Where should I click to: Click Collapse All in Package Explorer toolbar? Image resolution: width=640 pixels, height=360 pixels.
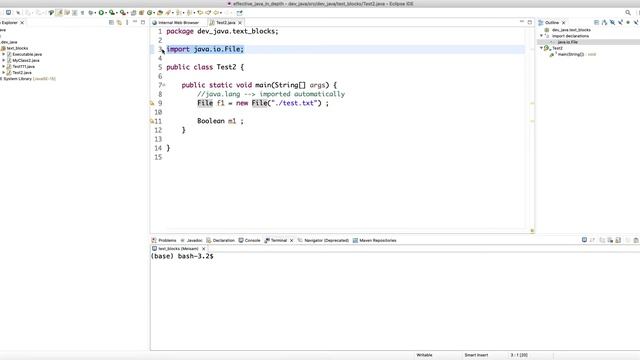(x=111, y=22)
